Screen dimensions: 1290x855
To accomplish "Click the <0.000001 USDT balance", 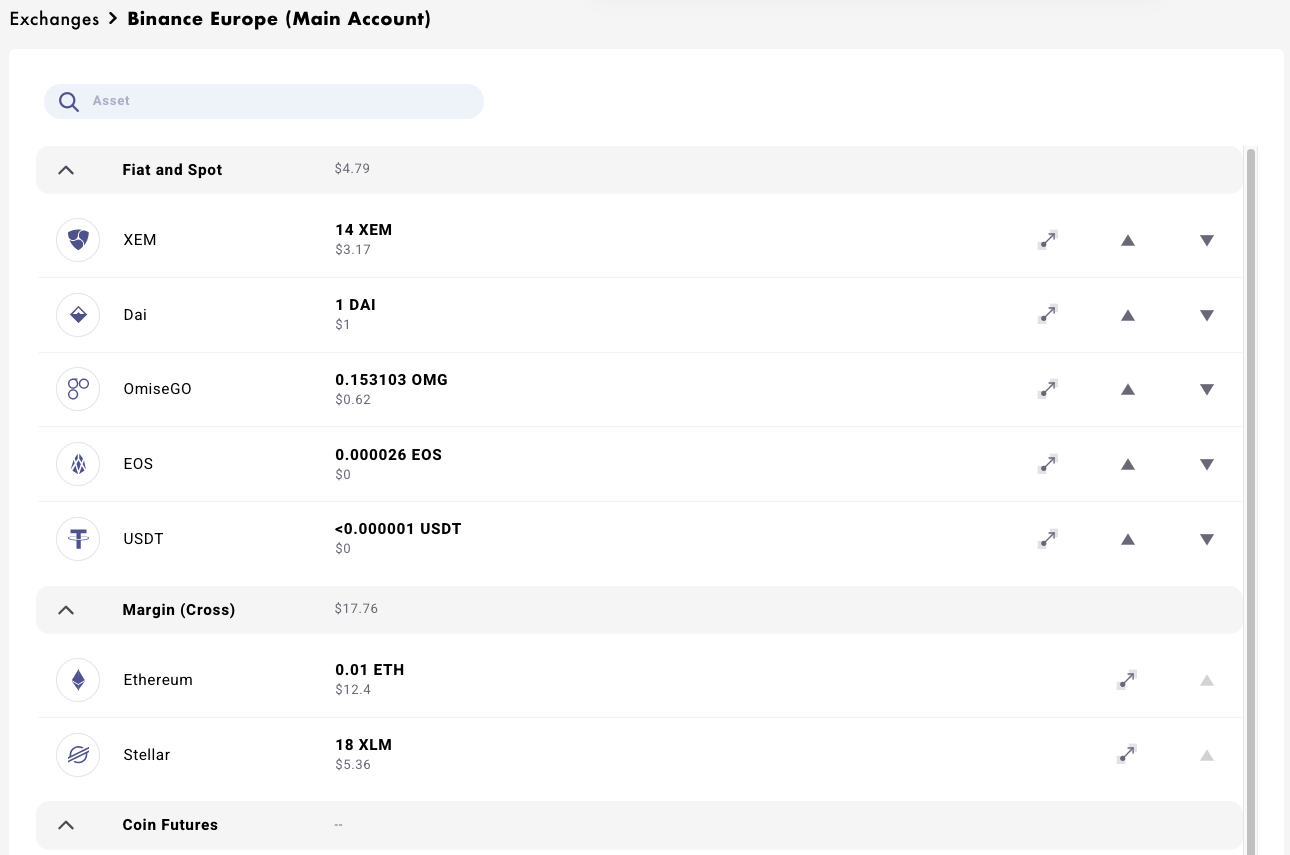I will click(398, 529).
